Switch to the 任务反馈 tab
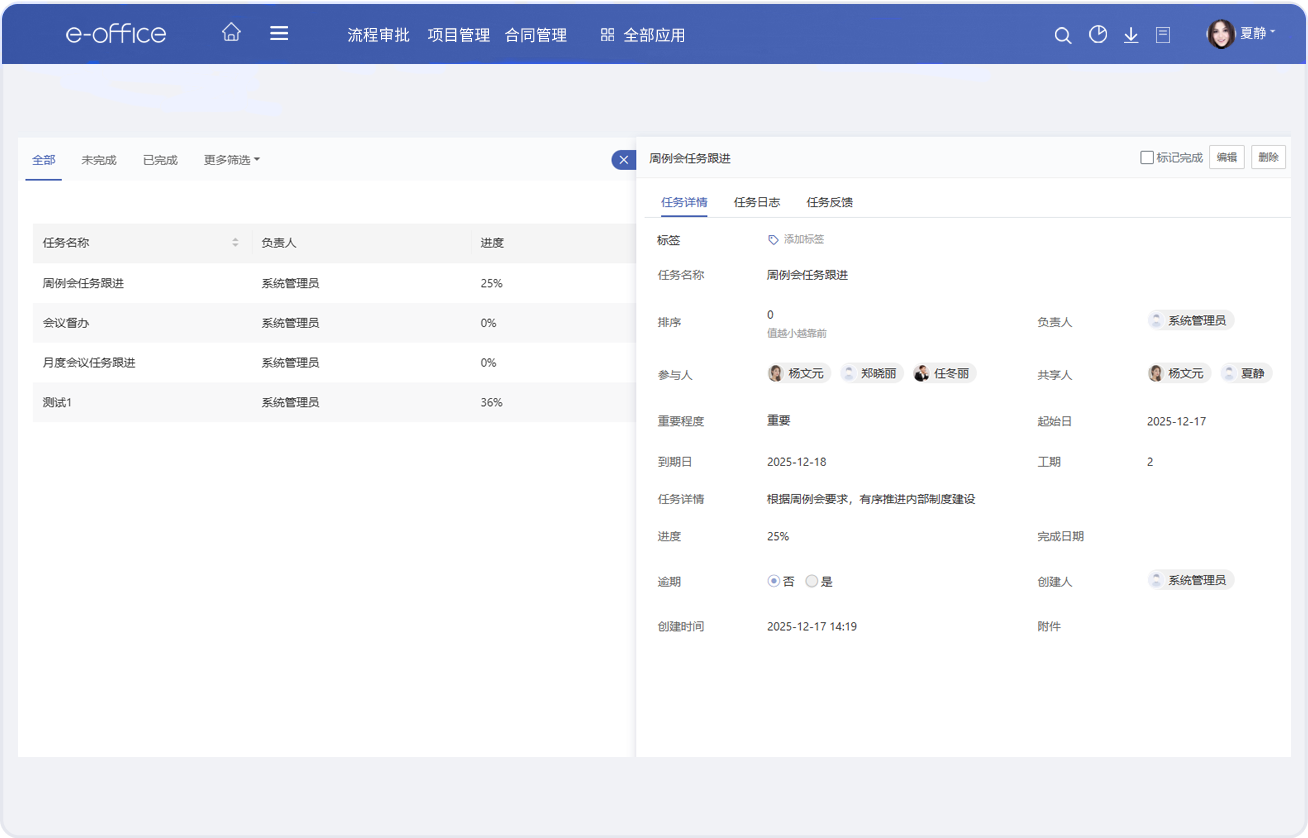Screen dimensions: 1308x838 pos(830,202)
